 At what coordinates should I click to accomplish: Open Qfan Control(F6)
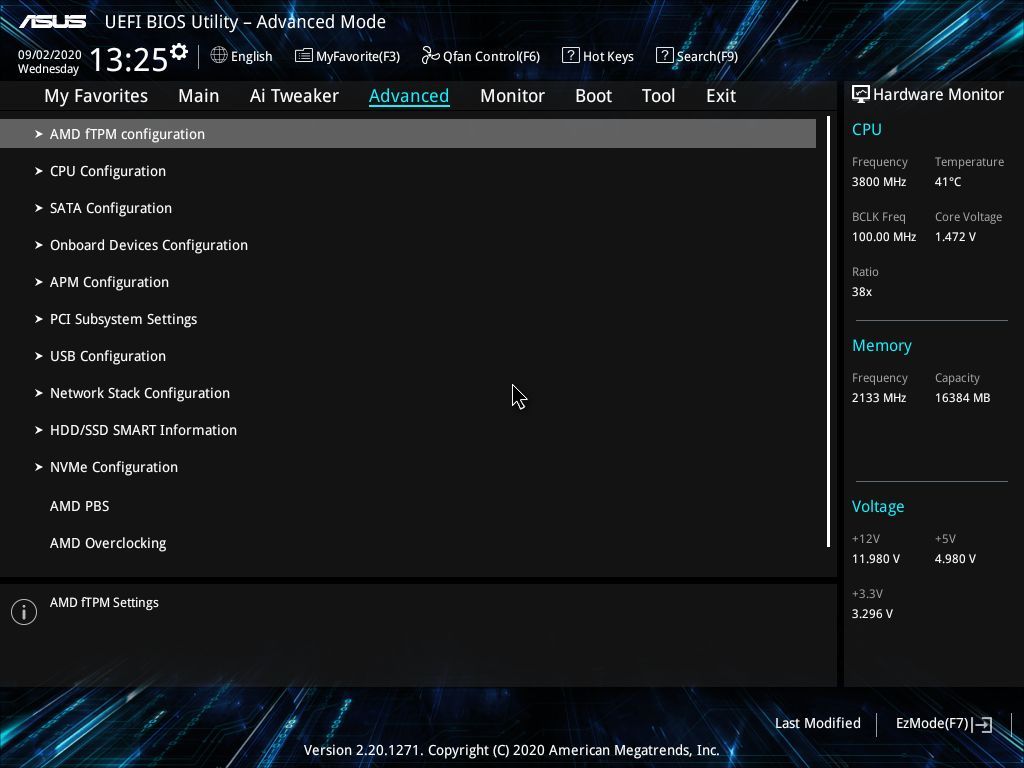click(x=481, y=56)
